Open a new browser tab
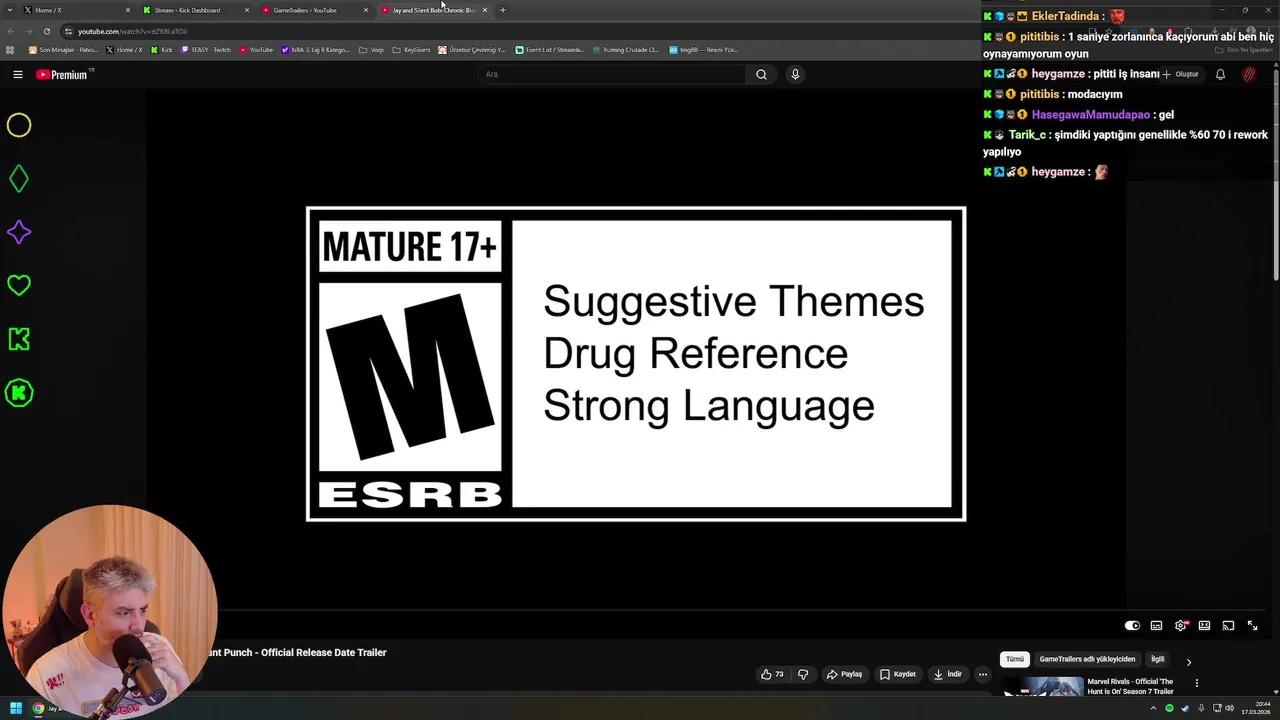The image size is (1280, 720). coord(503,10)
